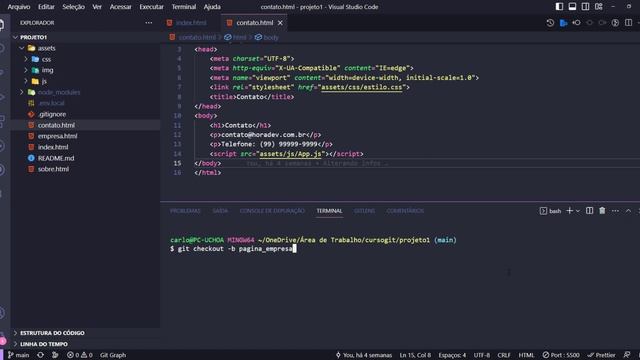Expand Estrutura do Código section
The image size is (640, 360).
click(52, 333)
